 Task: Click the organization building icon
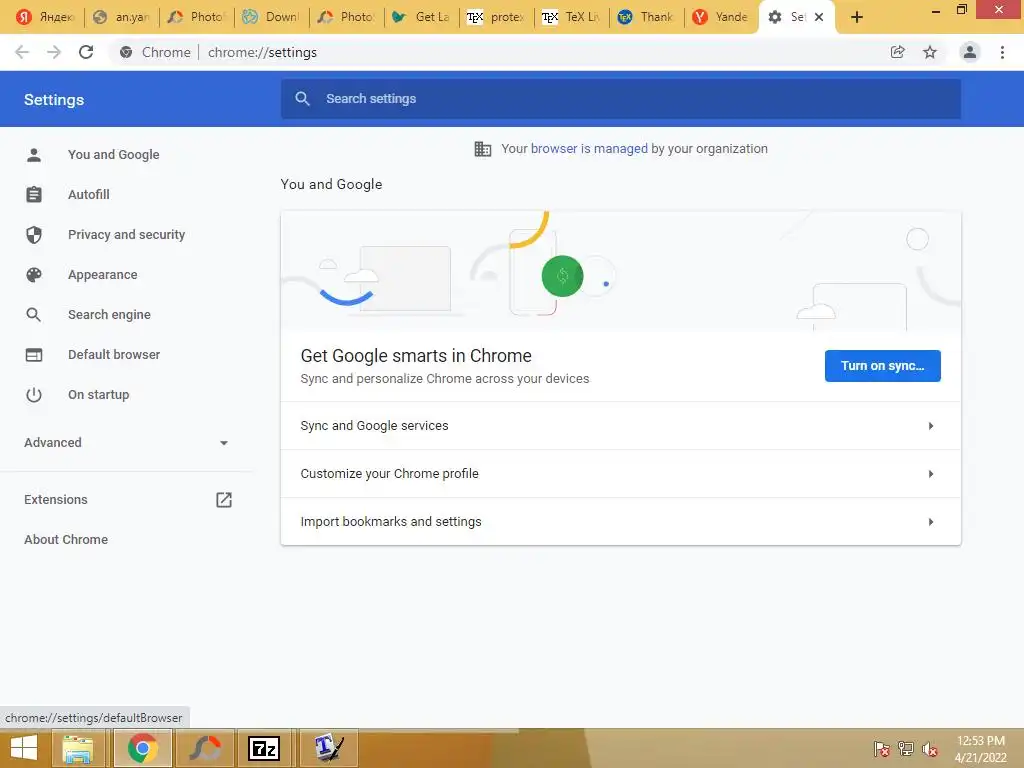pos(483,149)
